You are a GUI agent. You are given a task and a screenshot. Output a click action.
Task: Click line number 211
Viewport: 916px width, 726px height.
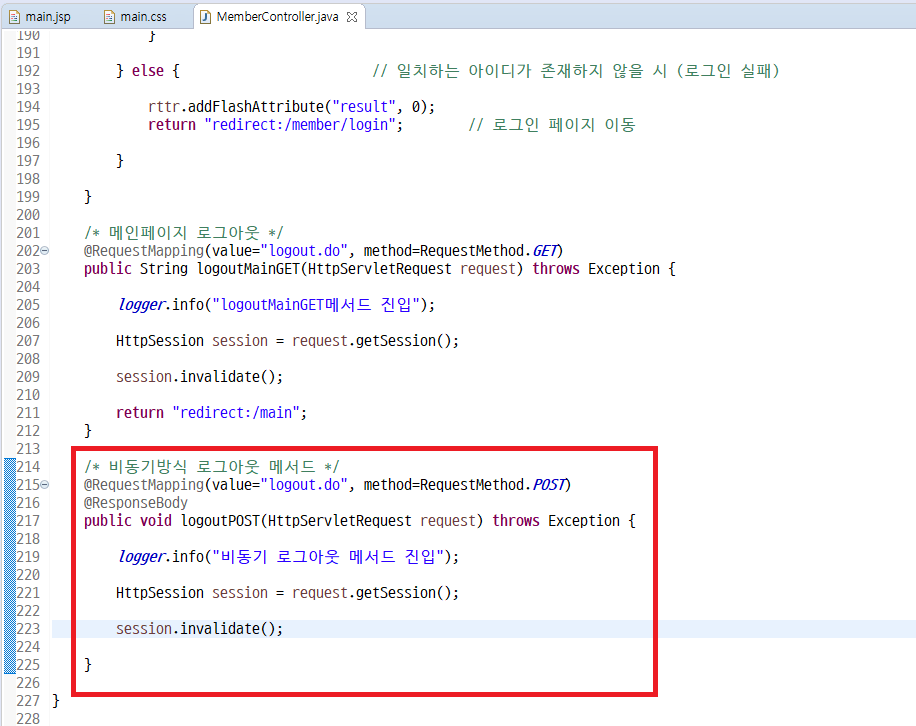tap(28, 412)
